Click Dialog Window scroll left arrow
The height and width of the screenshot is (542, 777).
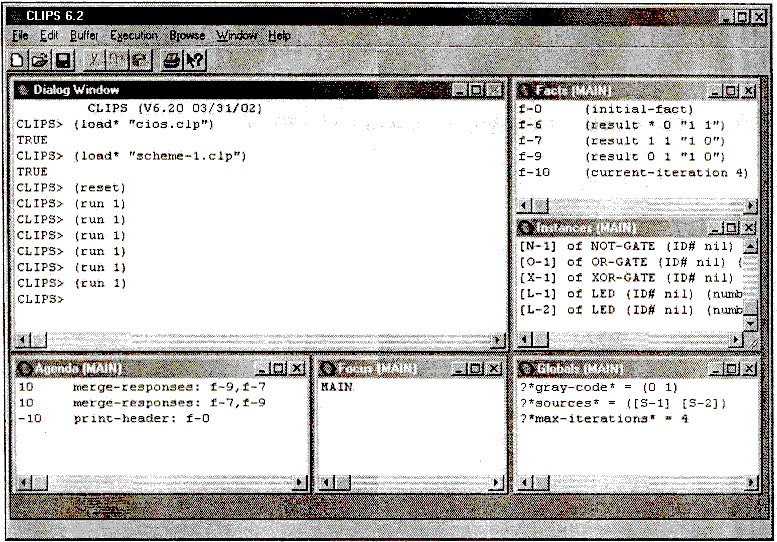[x=21, y=340]
